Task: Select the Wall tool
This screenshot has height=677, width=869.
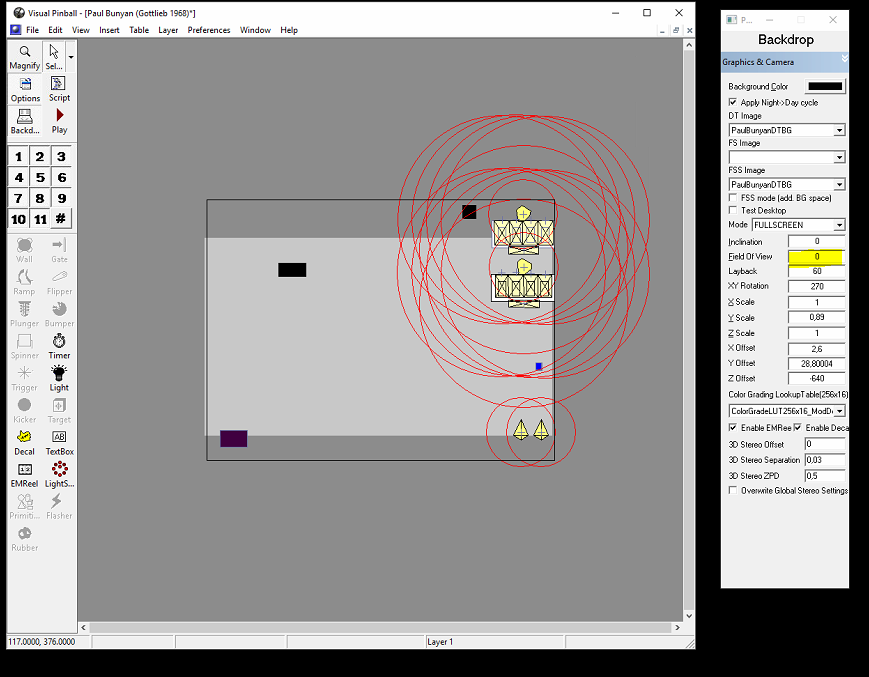Action: 24,250
